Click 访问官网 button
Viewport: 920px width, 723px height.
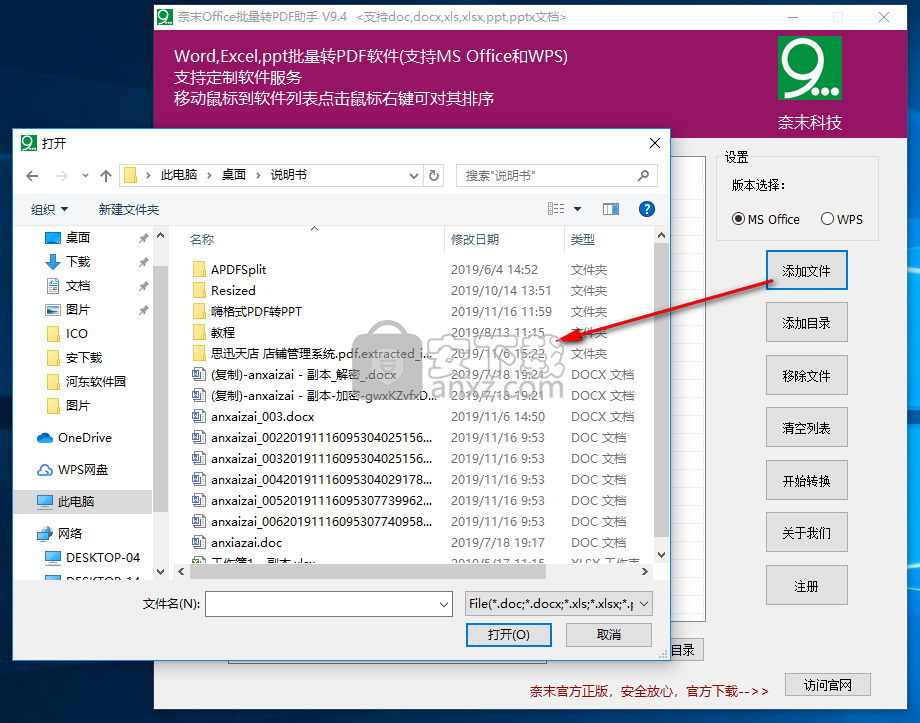[827, 685]
